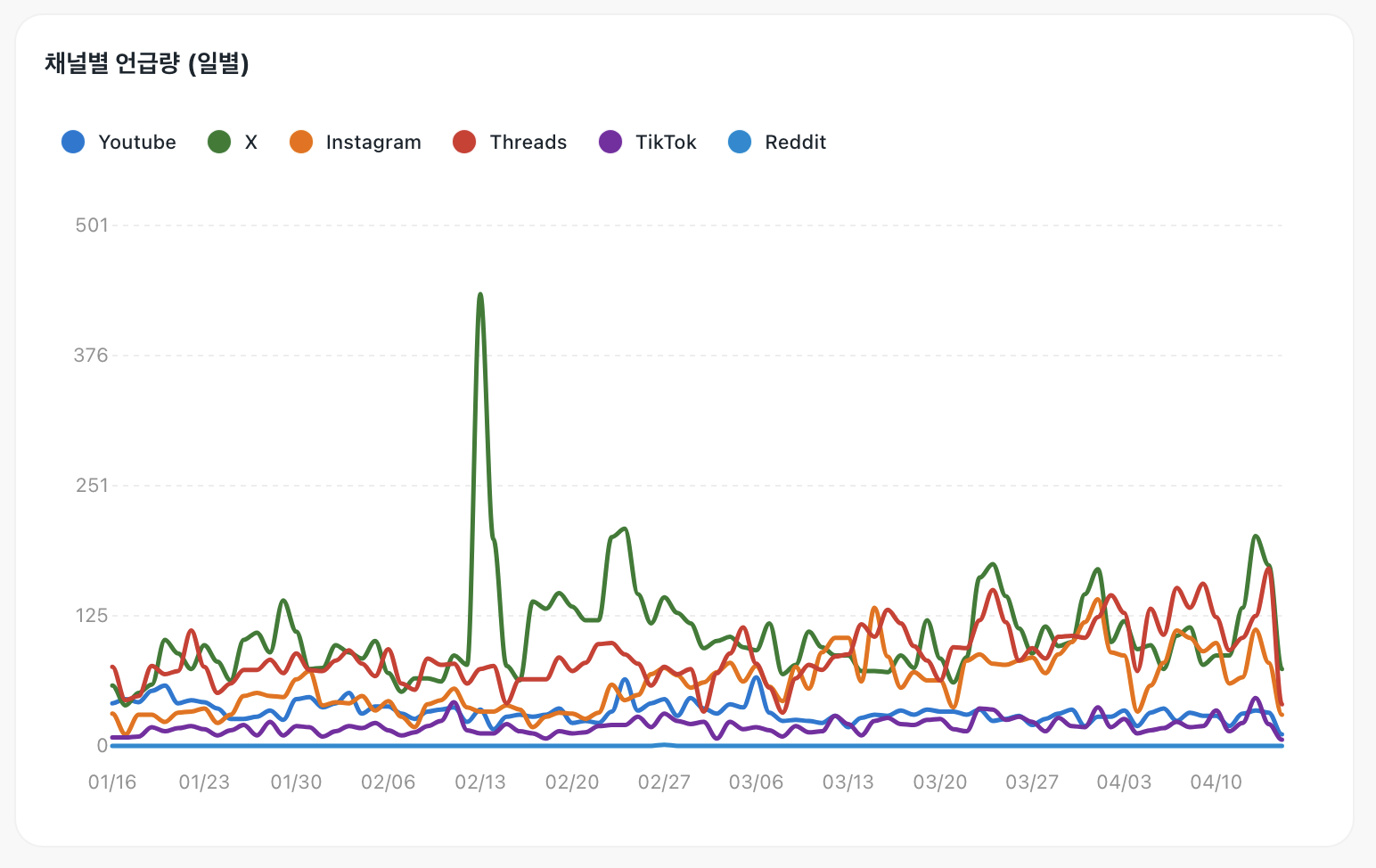Click the blue Youtube legend dot
The image size is (1376, 868).
tap(73, 142)
